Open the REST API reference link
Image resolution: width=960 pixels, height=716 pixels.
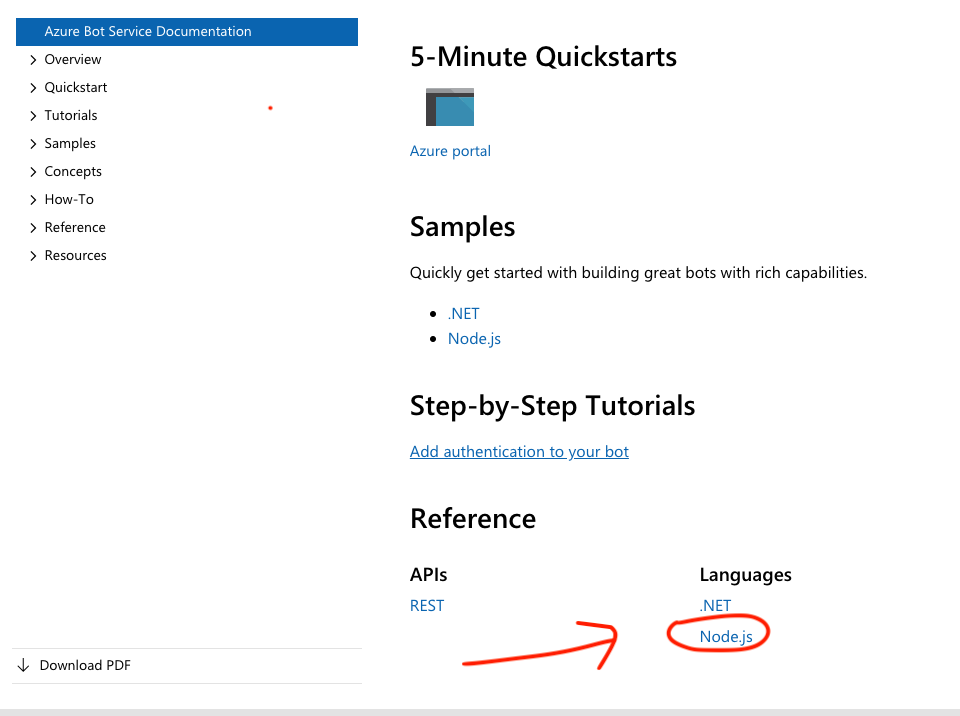427,606
